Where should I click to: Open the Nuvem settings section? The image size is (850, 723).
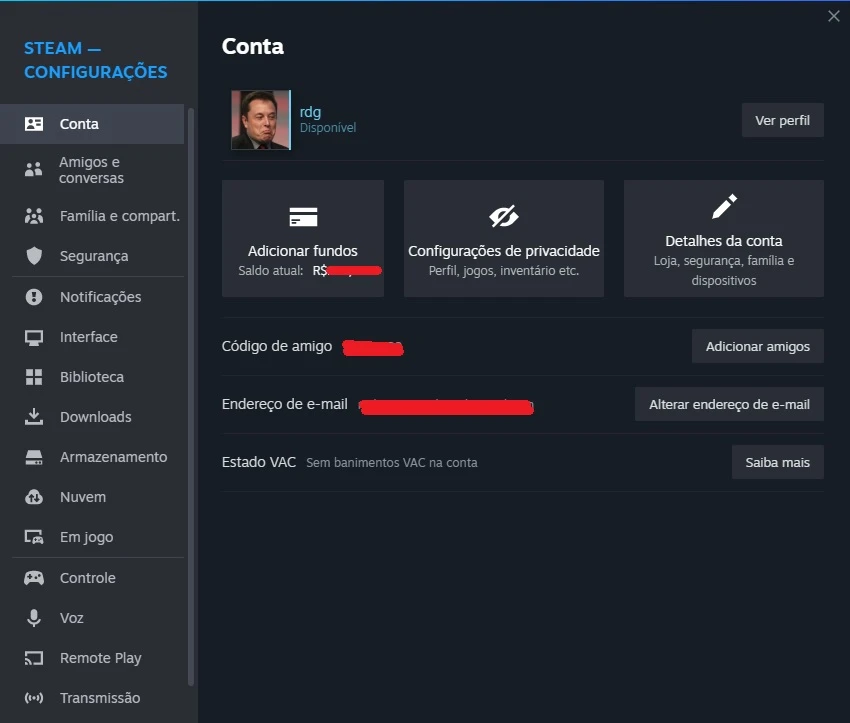pos(92,497)
